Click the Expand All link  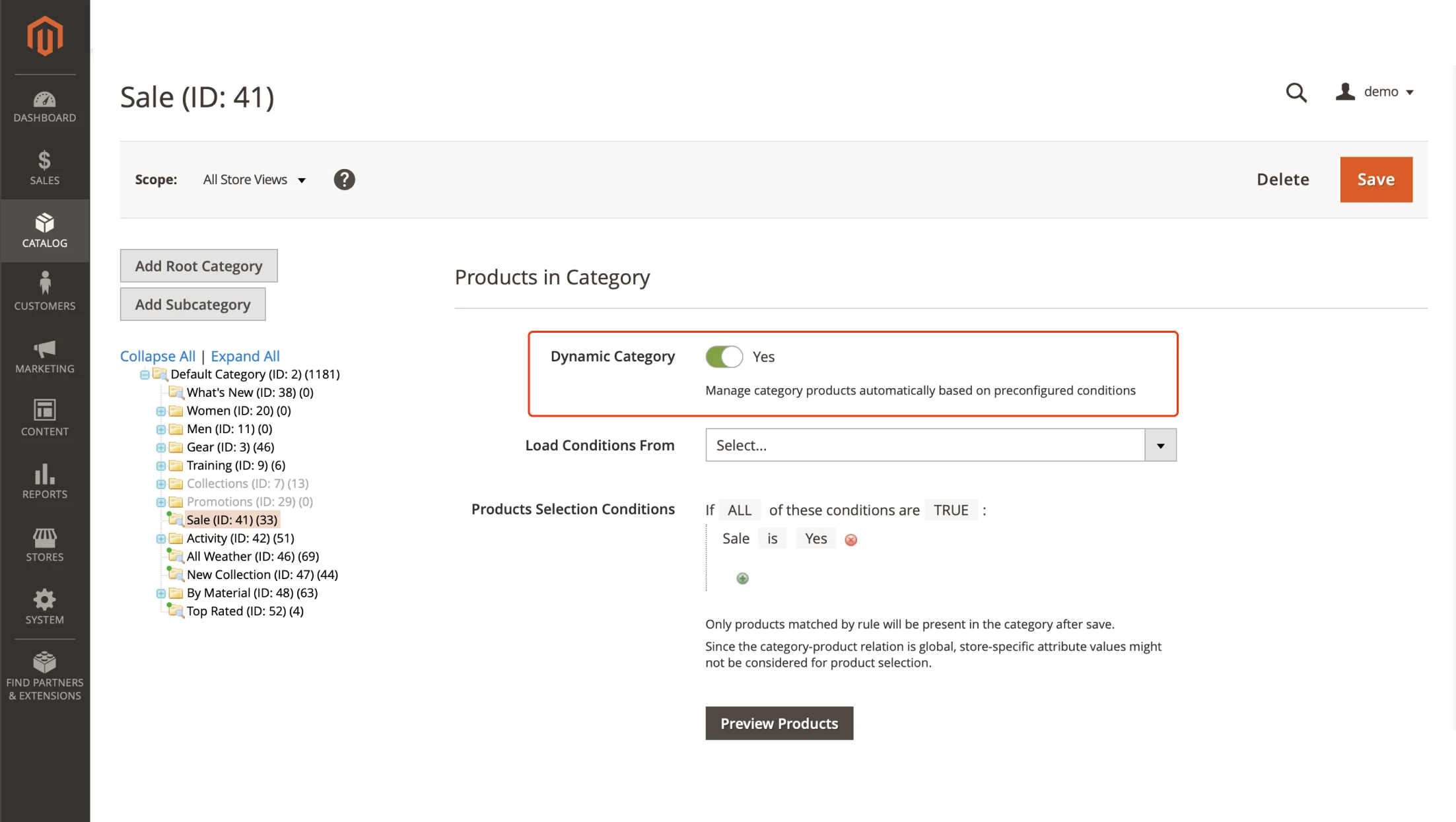[245, 356]
